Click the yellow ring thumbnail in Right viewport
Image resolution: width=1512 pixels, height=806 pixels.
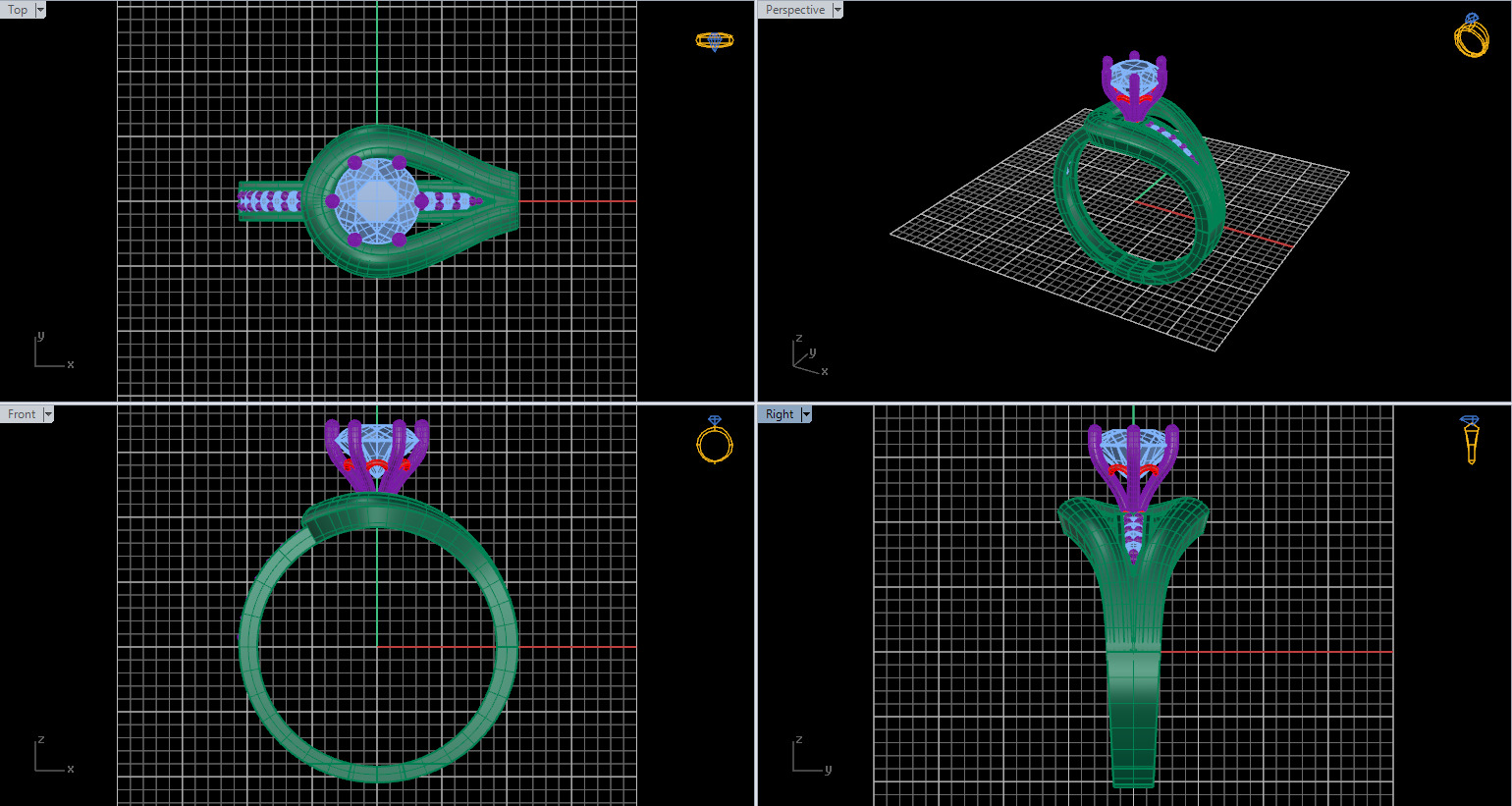click(x=1471, y=439)
